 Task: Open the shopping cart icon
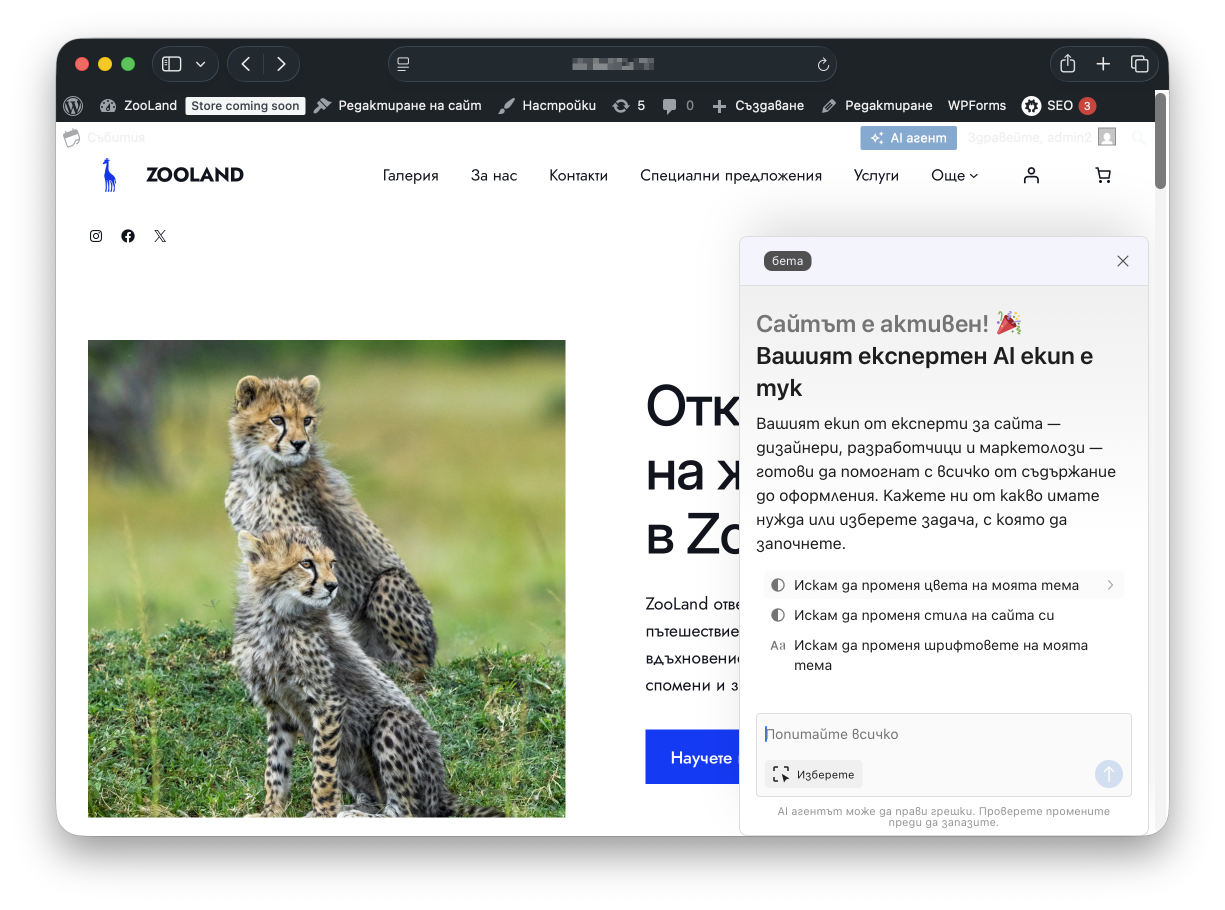(1103, 176)
